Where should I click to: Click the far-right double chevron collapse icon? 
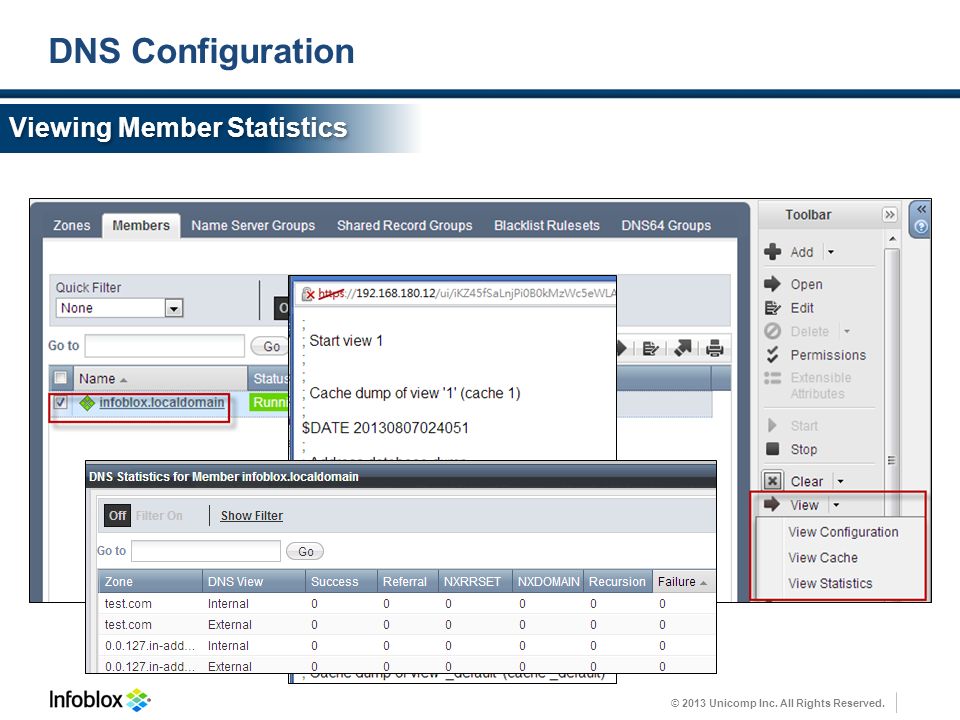(921, 209)
